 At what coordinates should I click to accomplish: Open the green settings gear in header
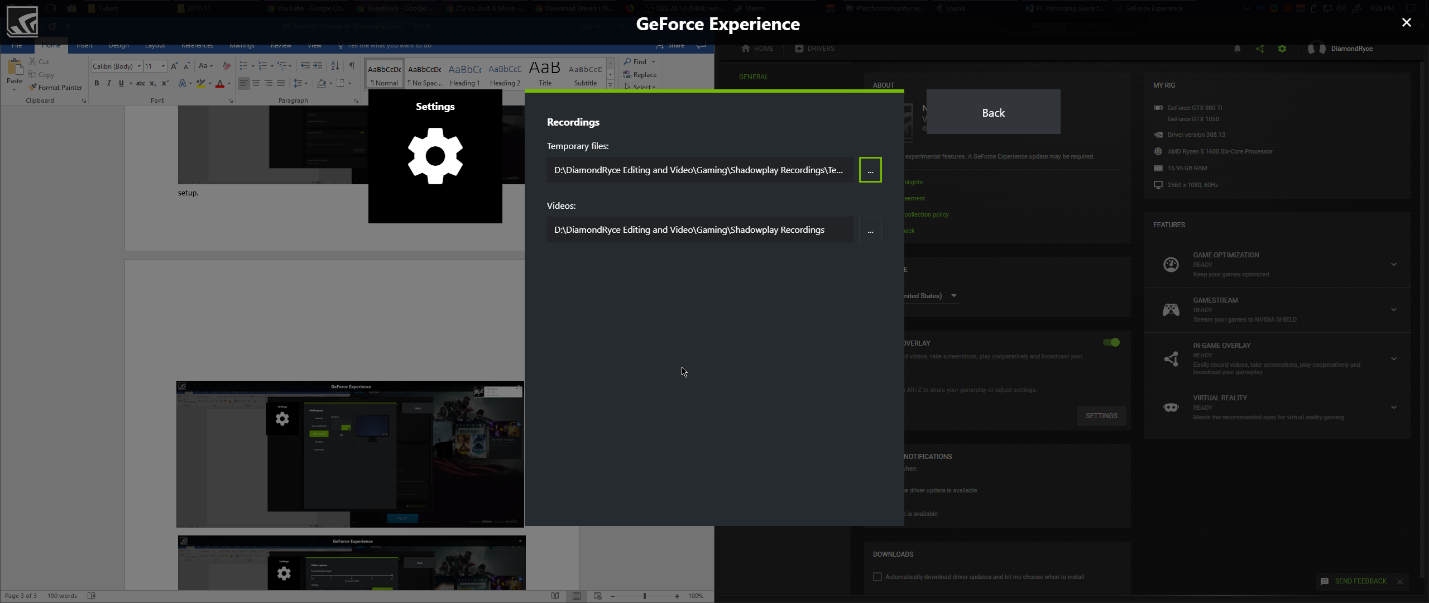point(1282,48)
